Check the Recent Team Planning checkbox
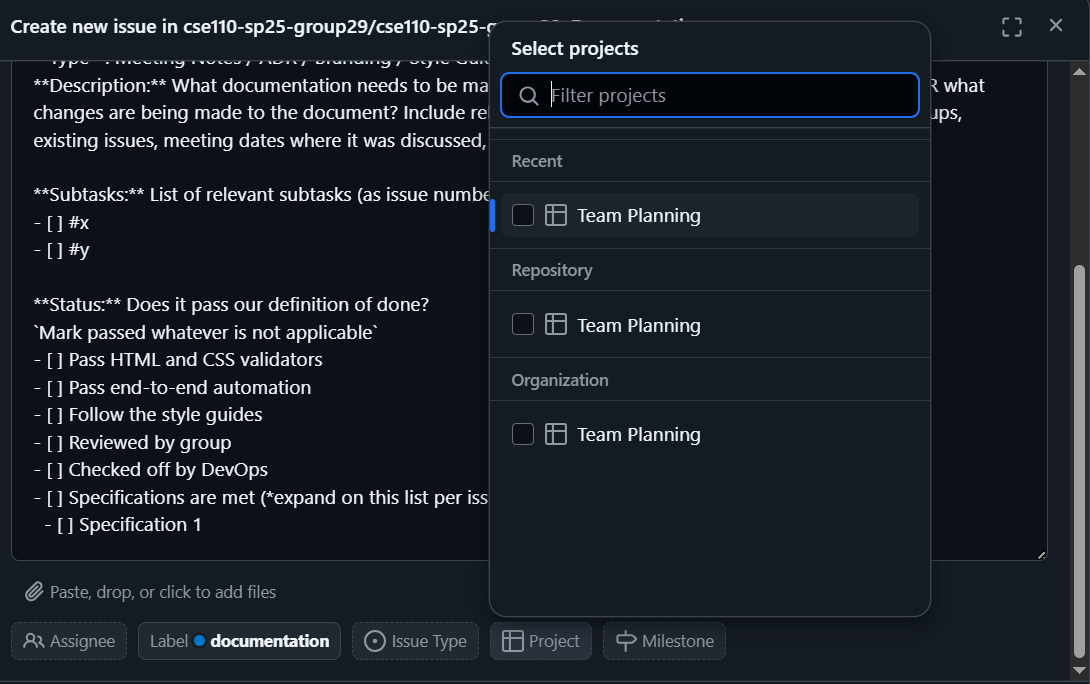Image resolution: width=1090 pixels, height=684 pixels. (523, 215)
